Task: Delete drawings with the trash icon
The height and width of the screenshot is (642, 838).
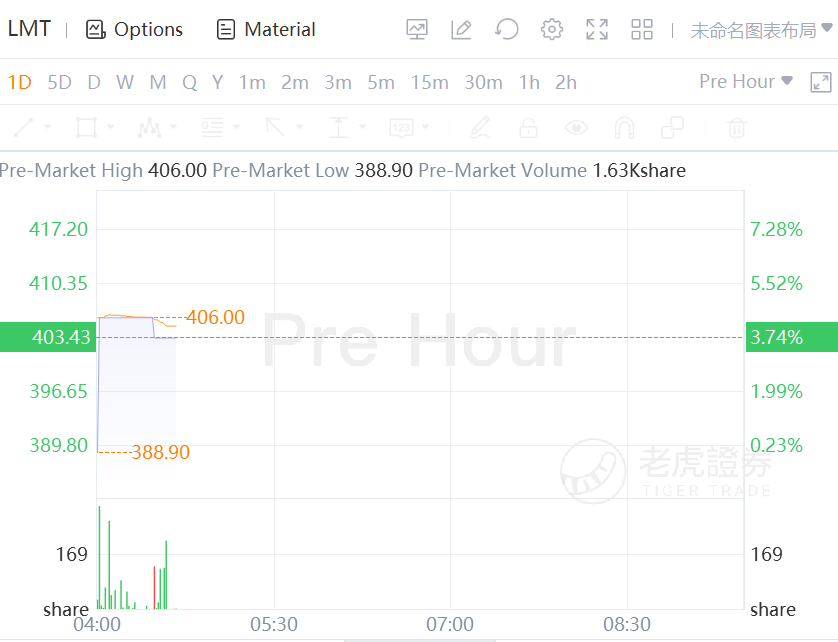Action: pos(737,128)
